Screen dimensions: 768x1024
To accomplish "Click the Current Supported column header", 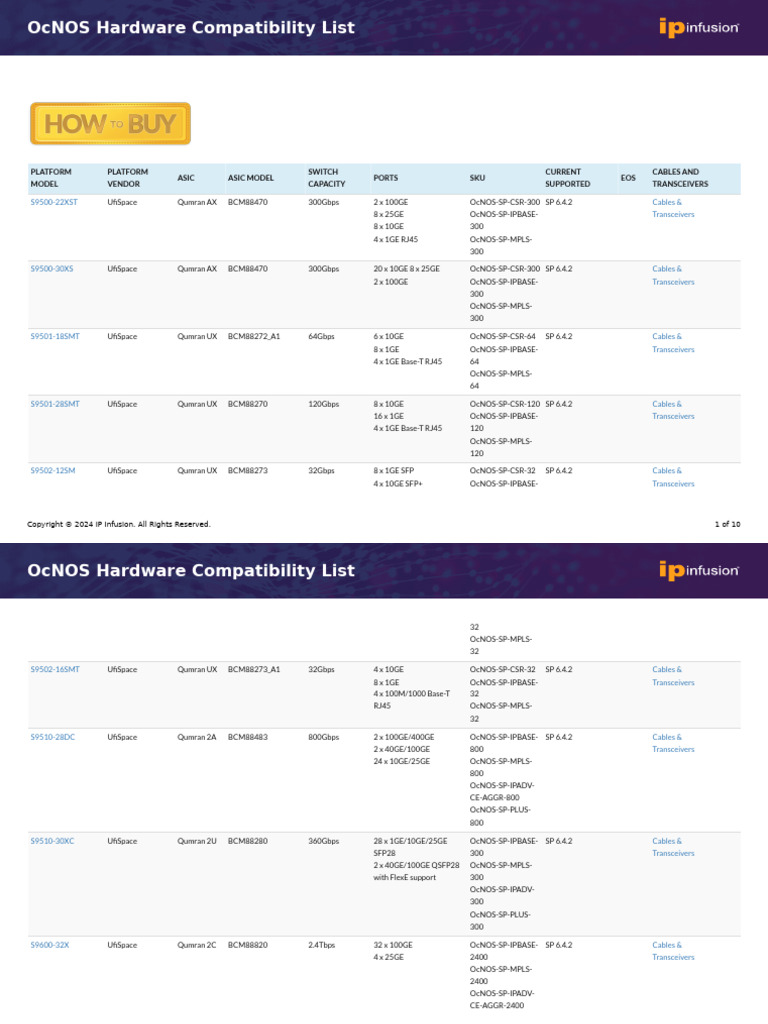I will click(567, 178).
